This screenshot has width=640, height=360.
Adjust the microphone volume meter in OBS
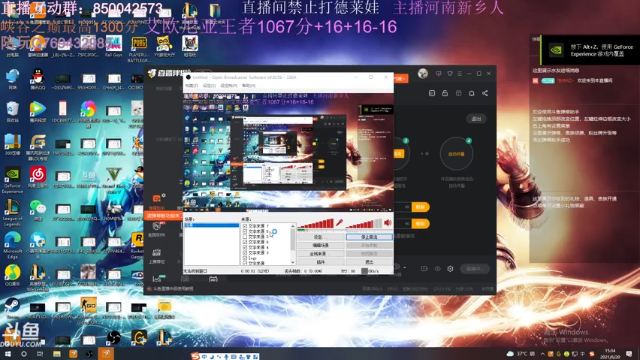pos(316,223)
